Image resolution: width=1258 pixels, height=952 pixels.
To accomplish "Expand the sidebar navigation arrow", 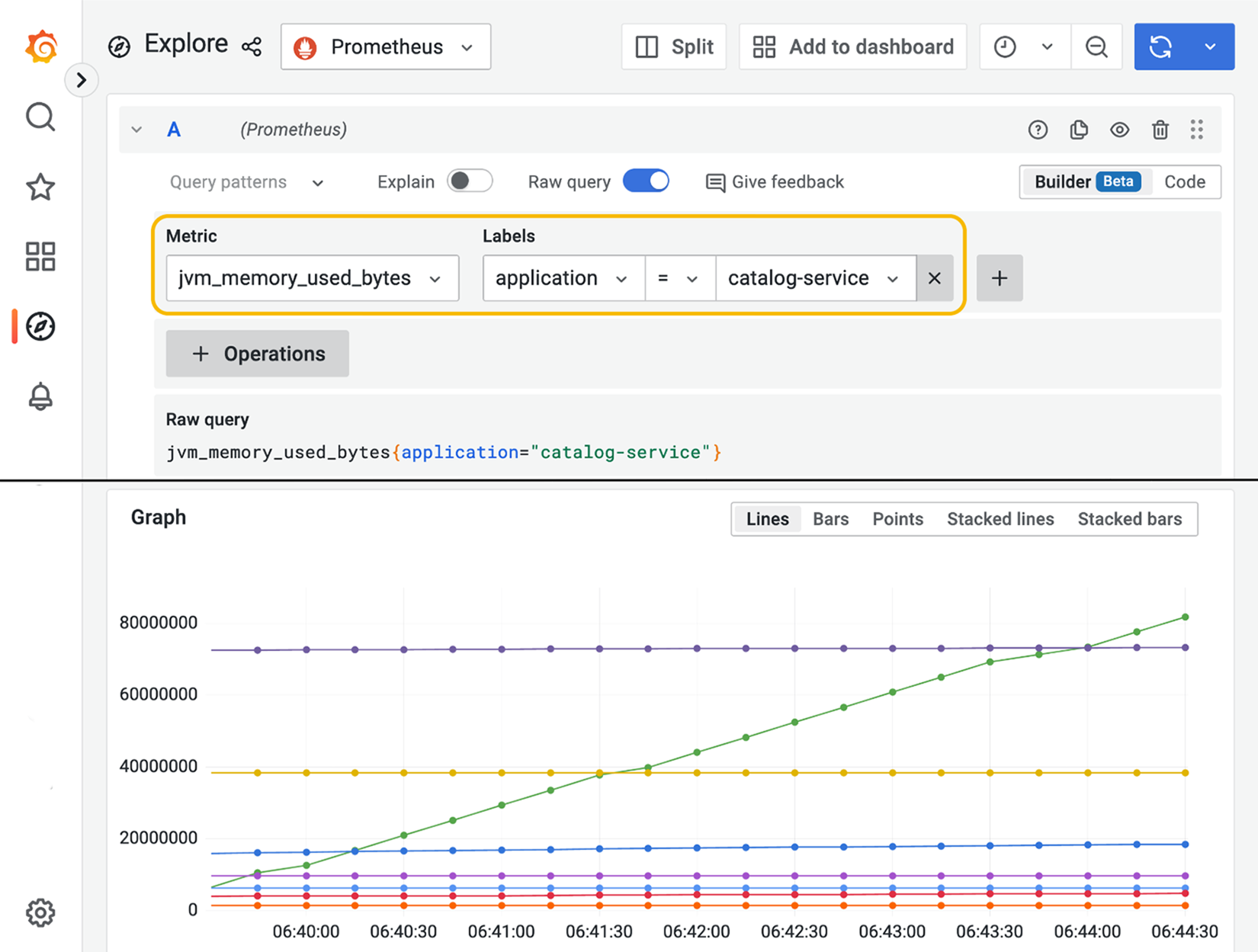I will pos(82,80).
